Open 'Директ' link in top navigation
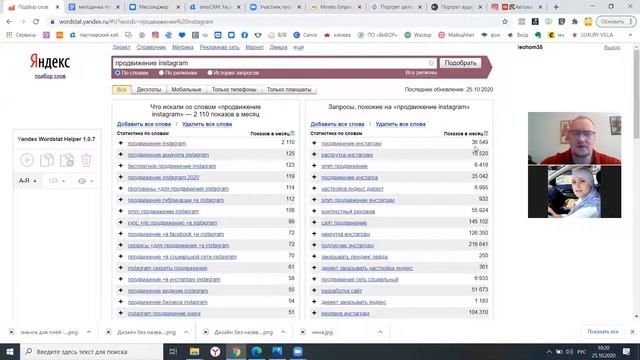 [x=121, y=47]
